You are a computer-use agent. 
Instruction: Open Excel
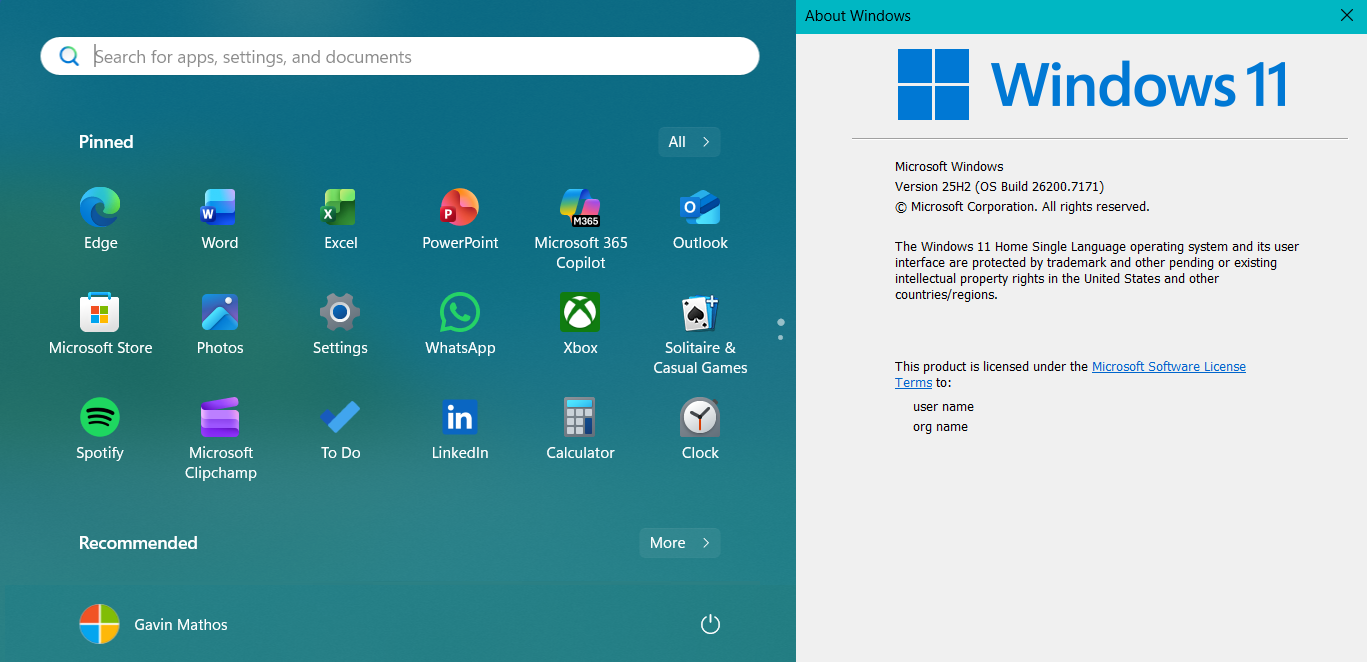point(340,211)
